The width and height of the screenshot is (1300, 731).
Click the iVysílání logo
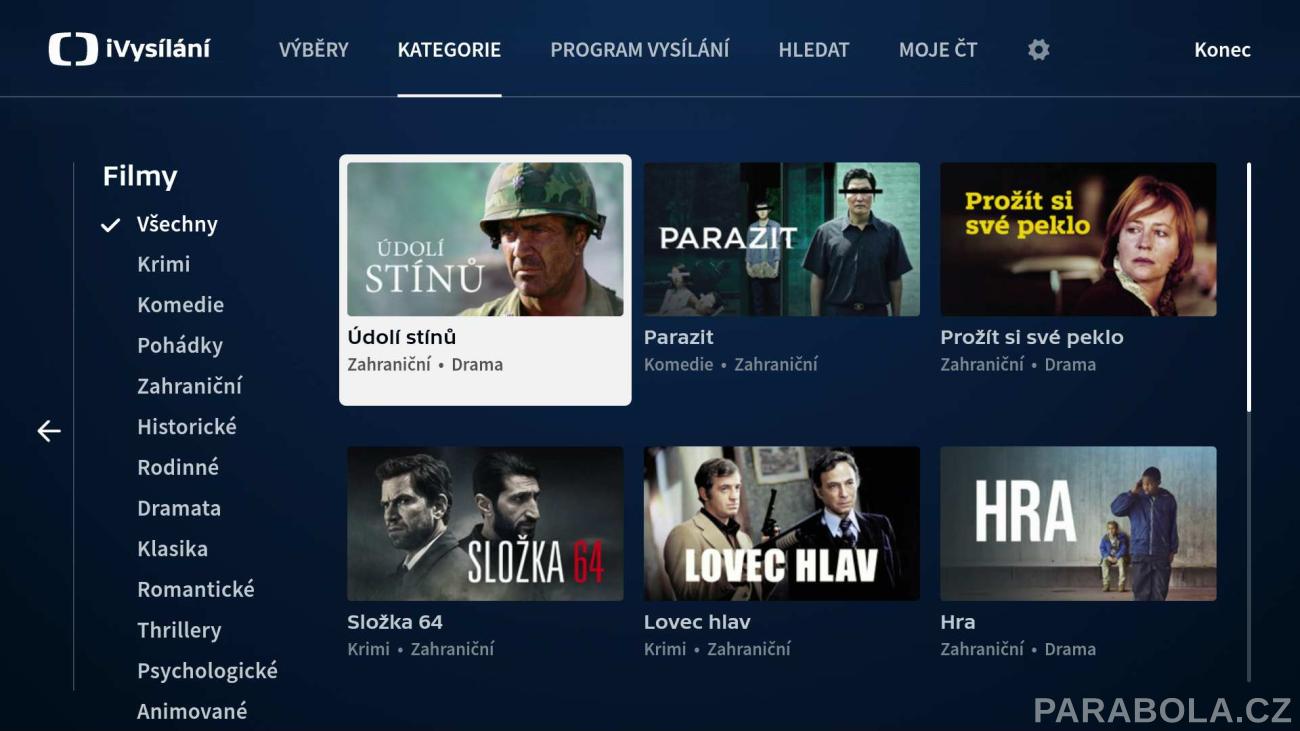pyautogui.click(x=129, y=49)
